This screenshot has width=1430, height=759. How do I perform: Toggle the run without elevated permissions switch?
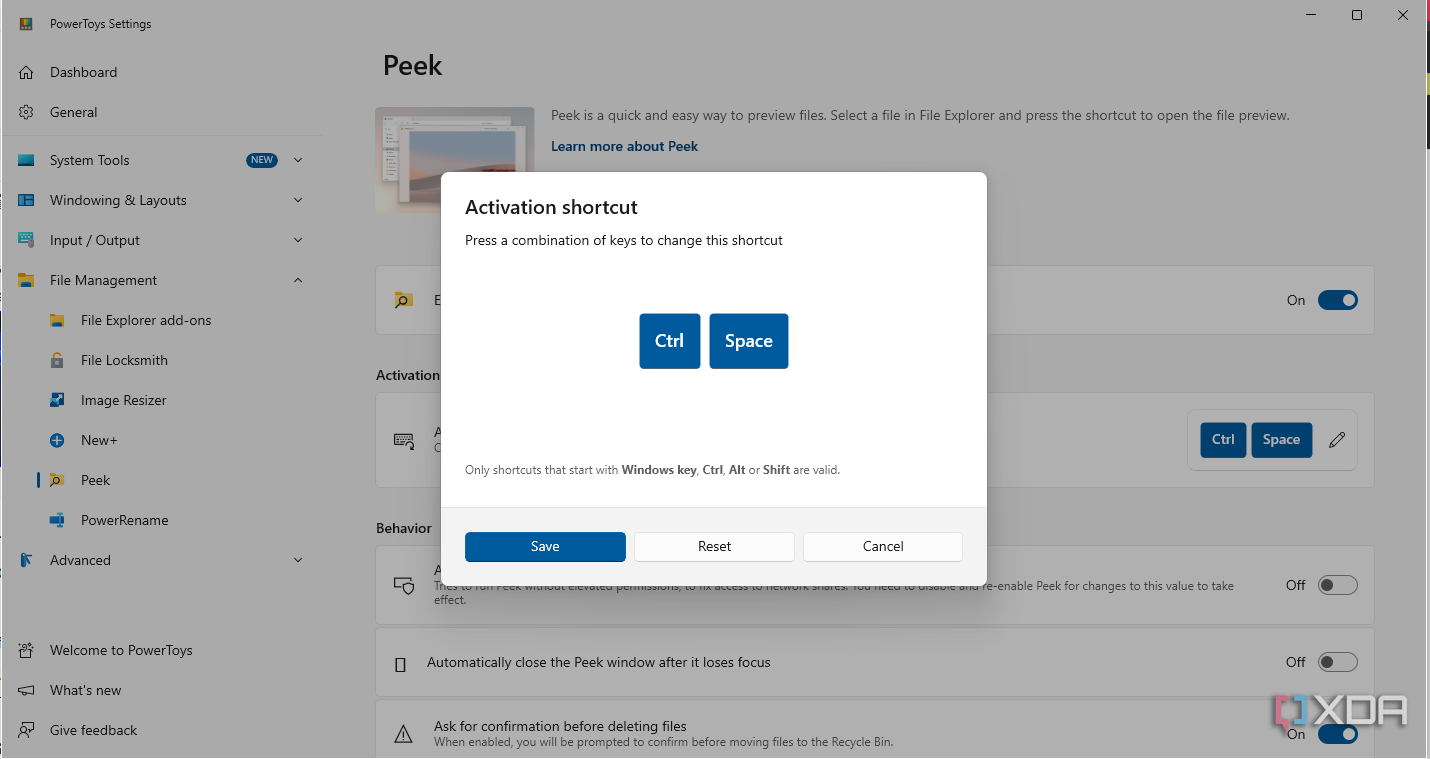[x=1337, y=585]
